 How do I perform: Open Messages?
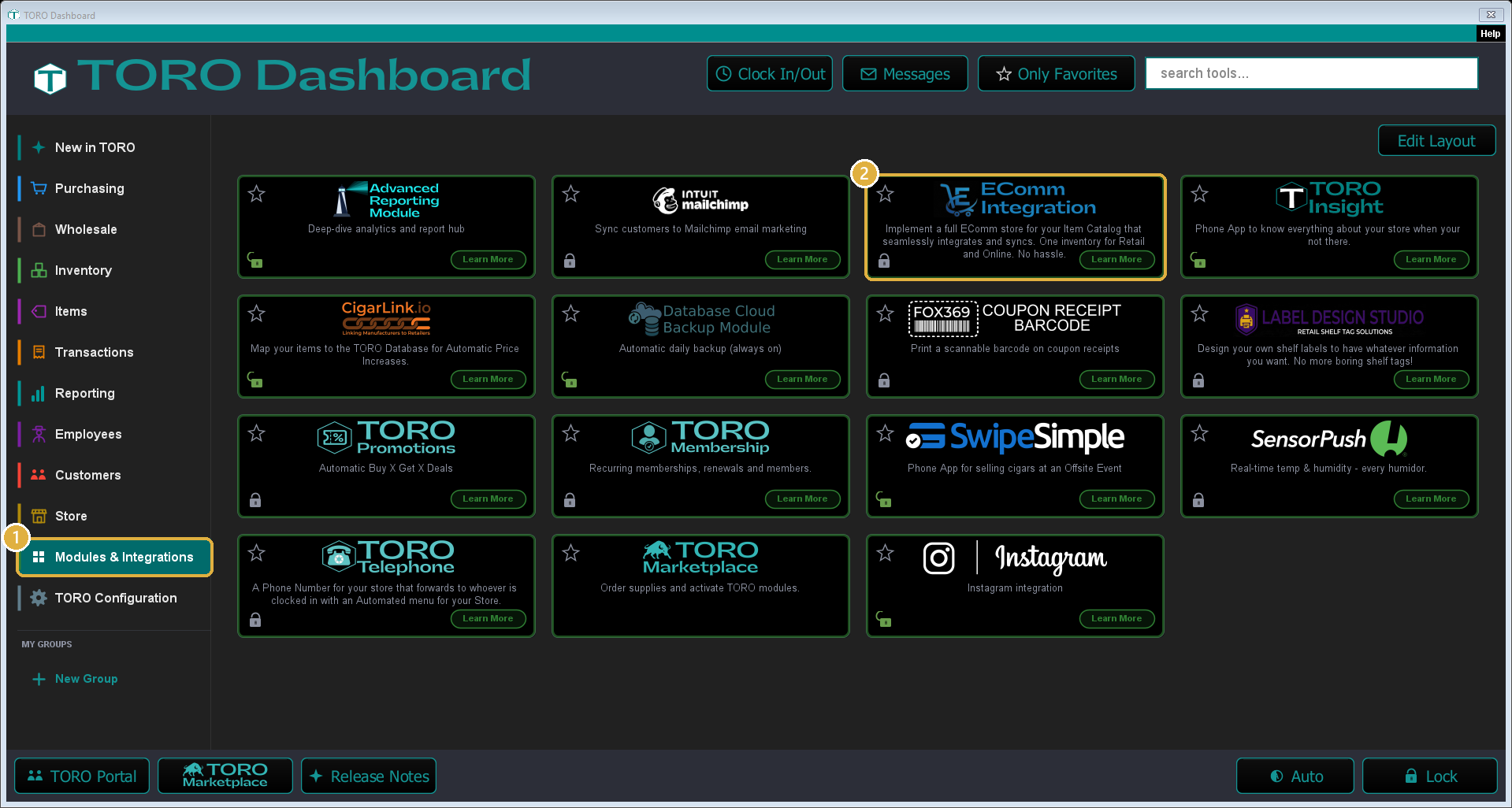[905, 74]
